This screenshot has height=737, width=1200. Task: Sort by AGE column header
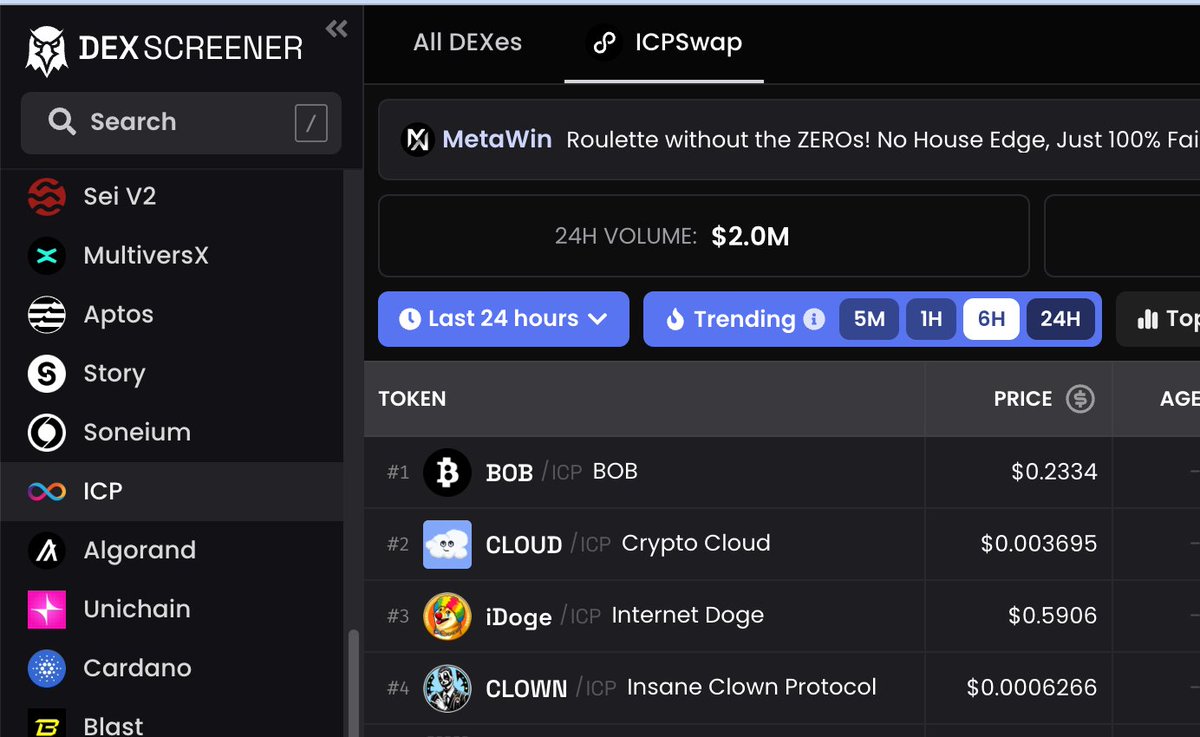[1179, 399]
